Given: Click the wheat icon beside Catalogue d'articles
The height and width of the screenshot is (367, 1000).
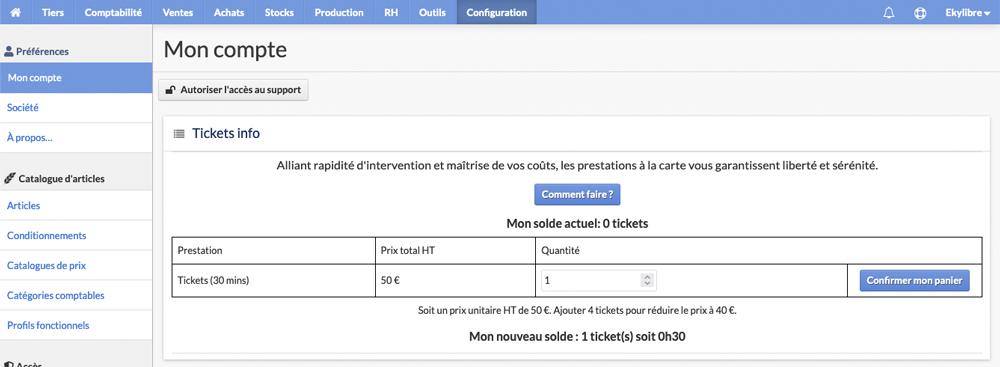Looking at the screenshot, I should tap(9, 179).
